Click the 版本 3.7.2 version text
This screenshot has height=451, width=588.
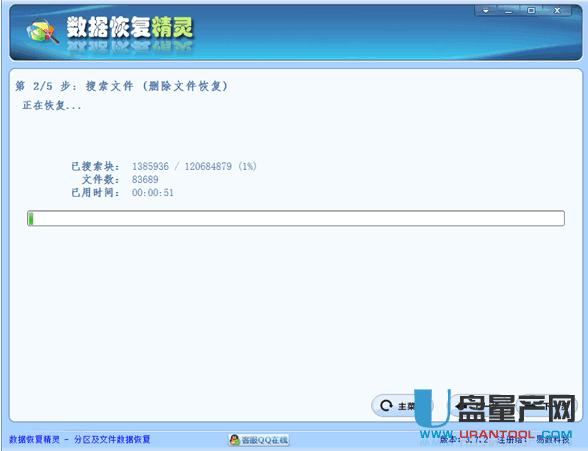coord(464,439)
